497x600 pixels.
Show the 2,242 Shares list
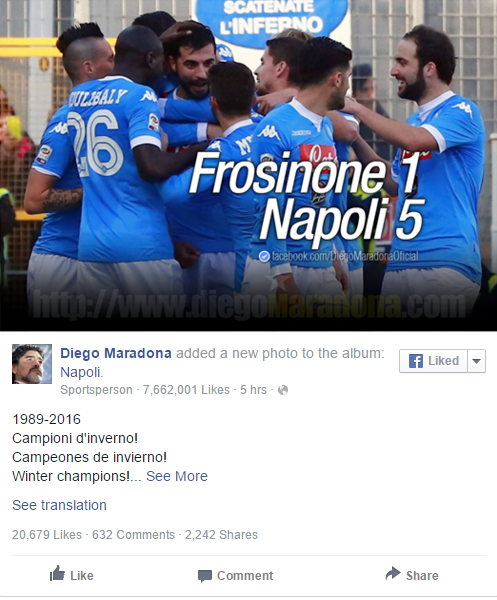coord(221,535)
